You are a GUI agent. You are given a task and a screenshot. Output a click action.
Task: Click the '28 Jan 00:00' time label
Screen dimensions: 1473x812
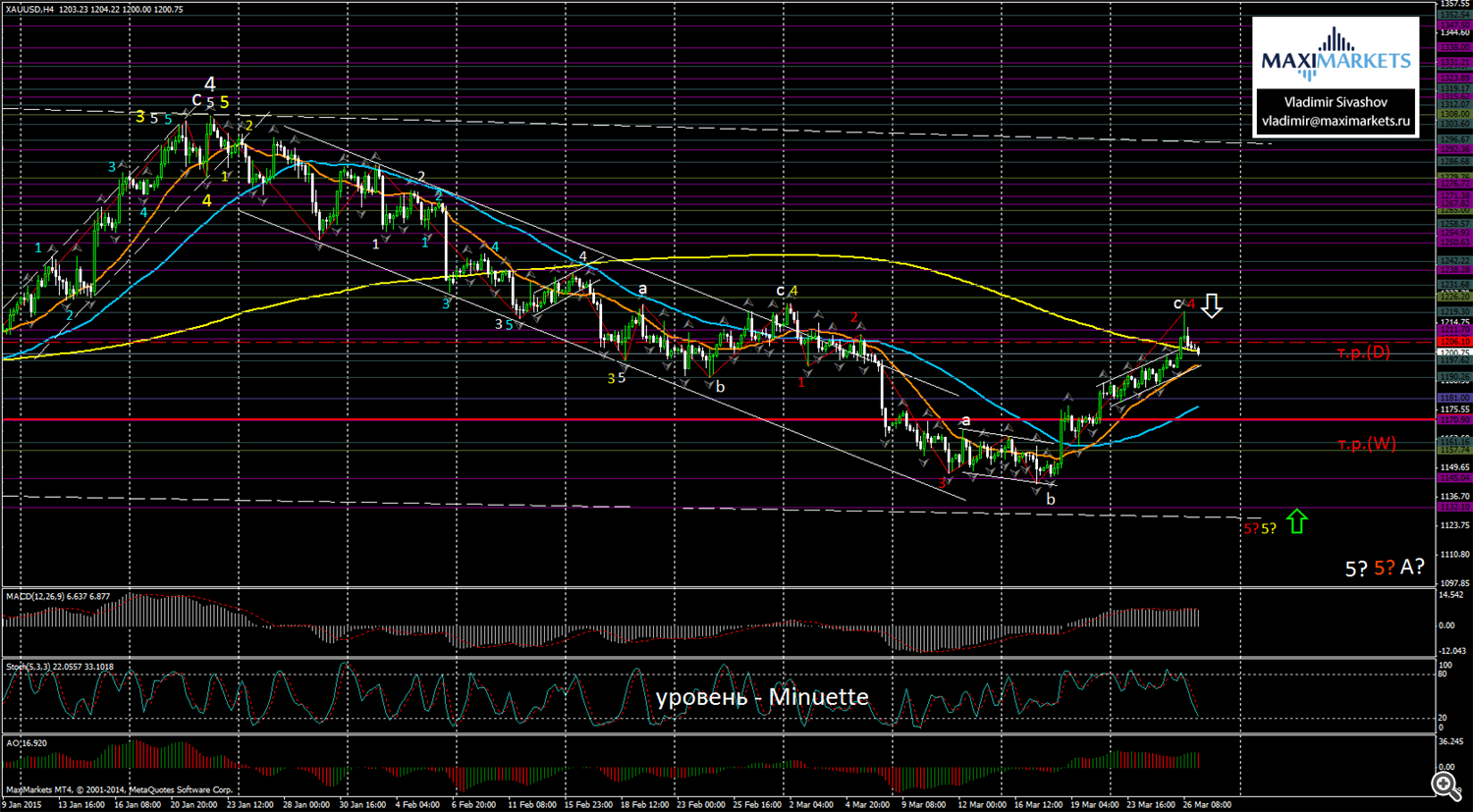pyautogui.click(x=306, y=804)
